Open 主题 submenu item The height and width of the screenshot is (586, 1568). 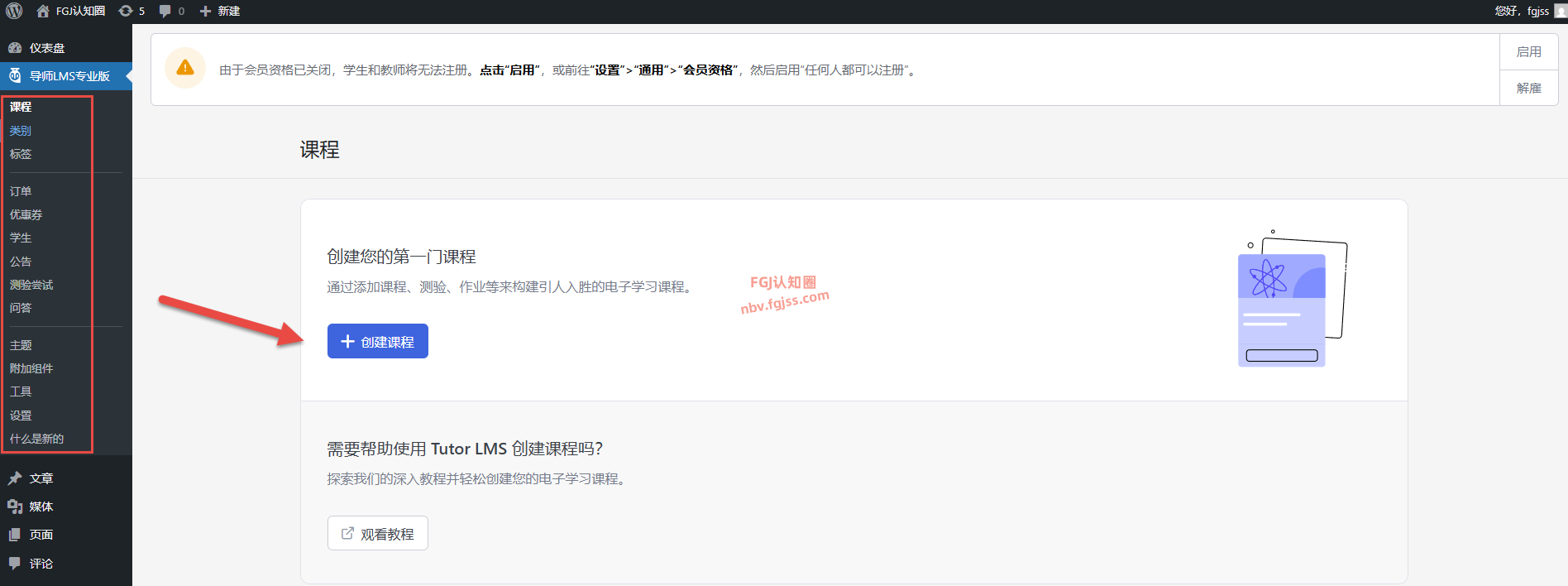coord(21,345)
